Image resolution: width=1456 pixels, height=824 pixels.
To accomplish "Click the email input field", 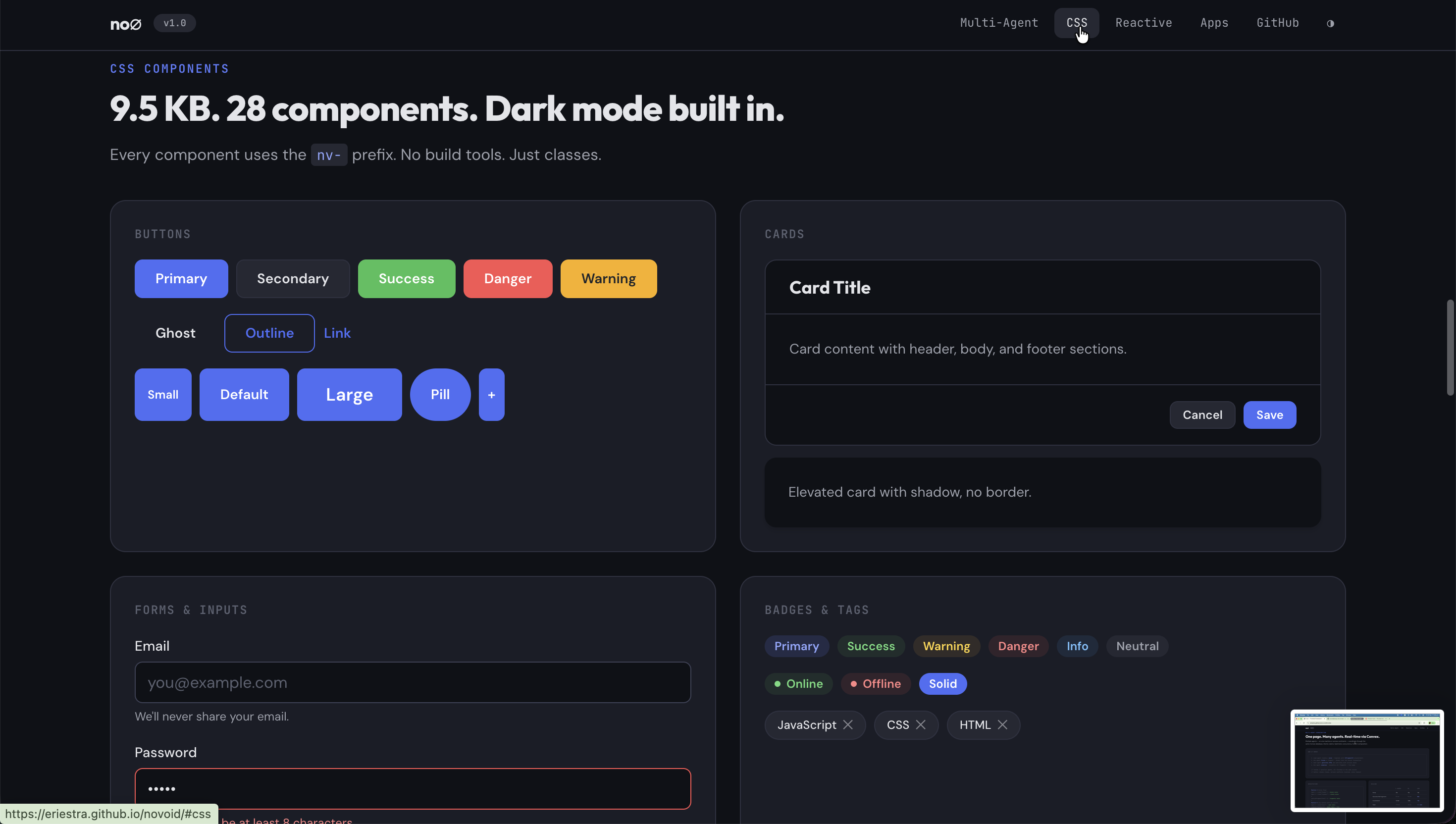I will [x=412, y=682].
